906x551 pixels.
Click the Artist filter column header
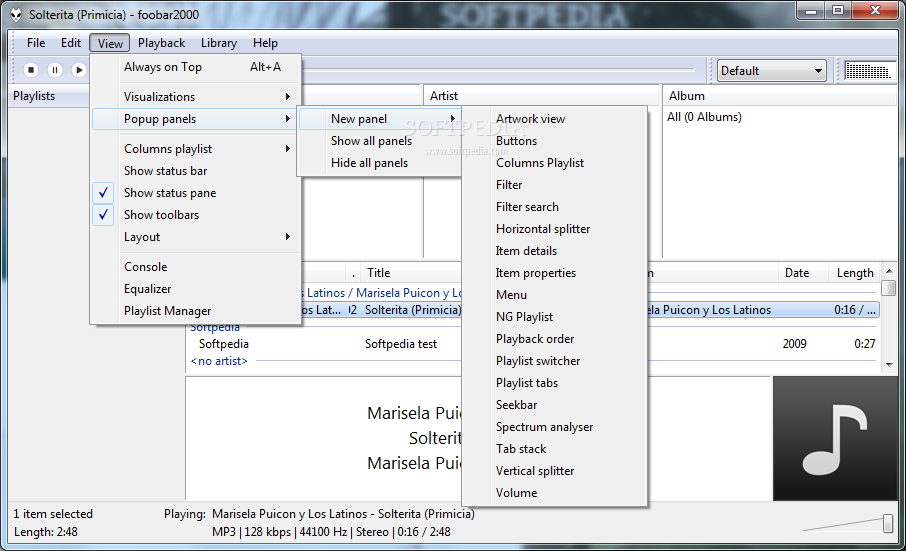[x=541, y=96]
